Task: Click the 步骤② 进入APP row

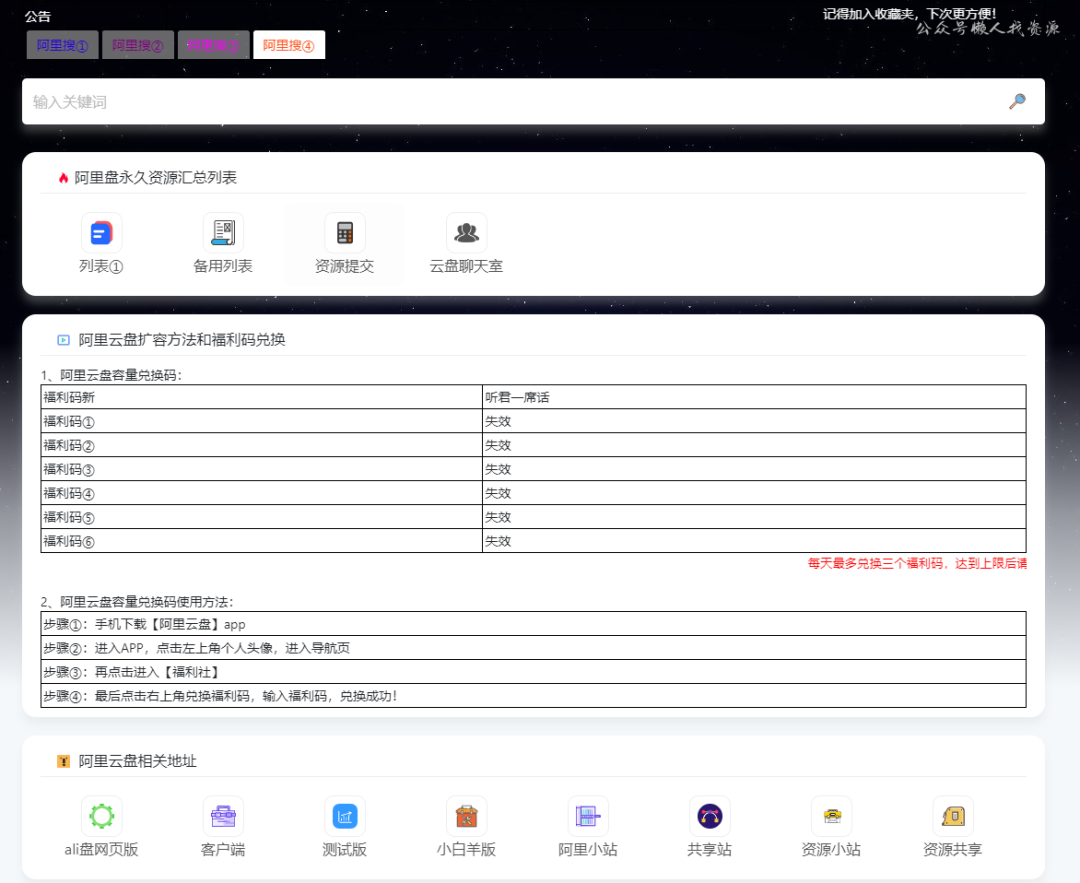Action: (534, 648)
